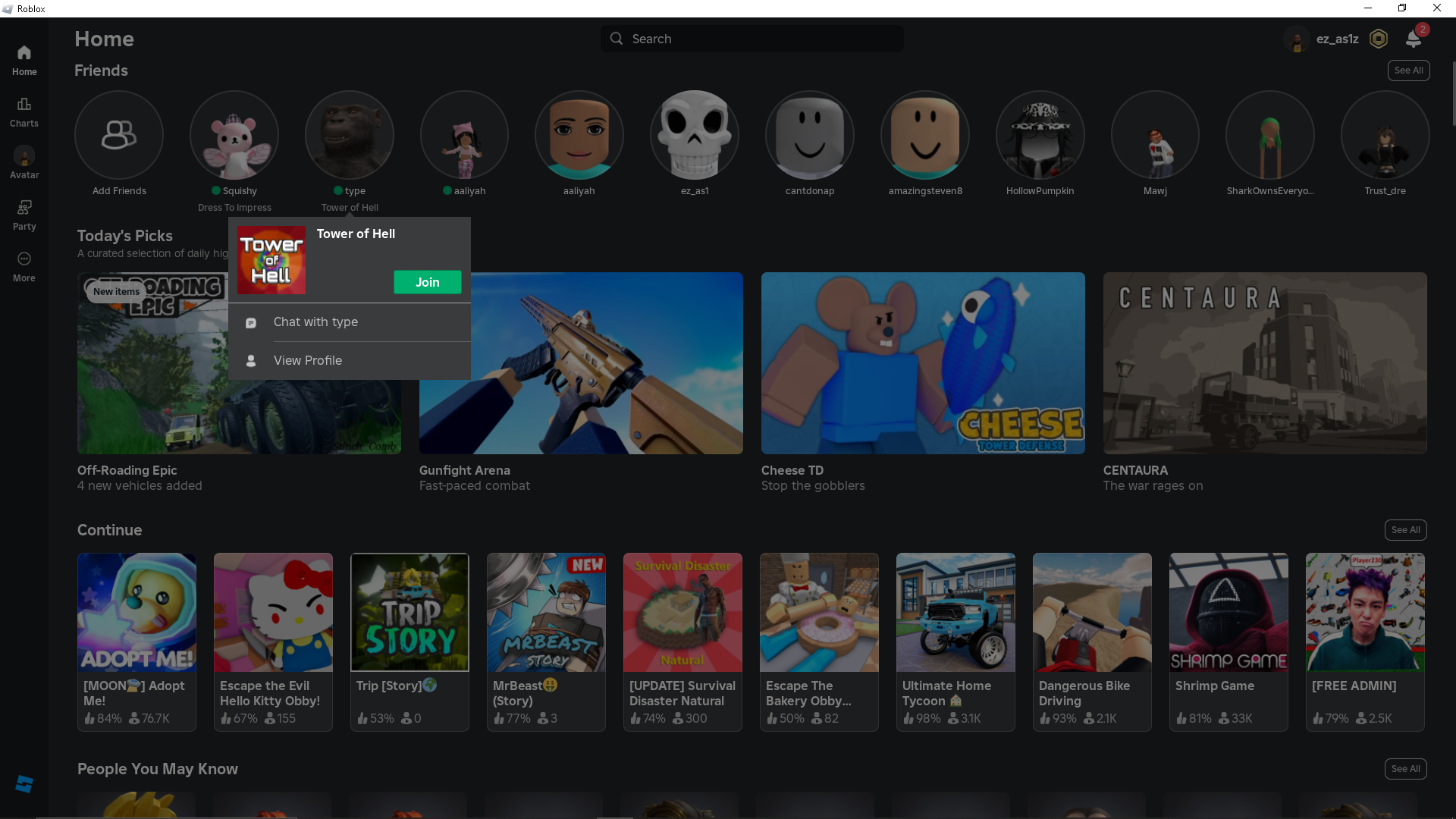1456x819 pixels.
Task: Open Dangerous Bike Driving game card
Action: pos(1092,642)
